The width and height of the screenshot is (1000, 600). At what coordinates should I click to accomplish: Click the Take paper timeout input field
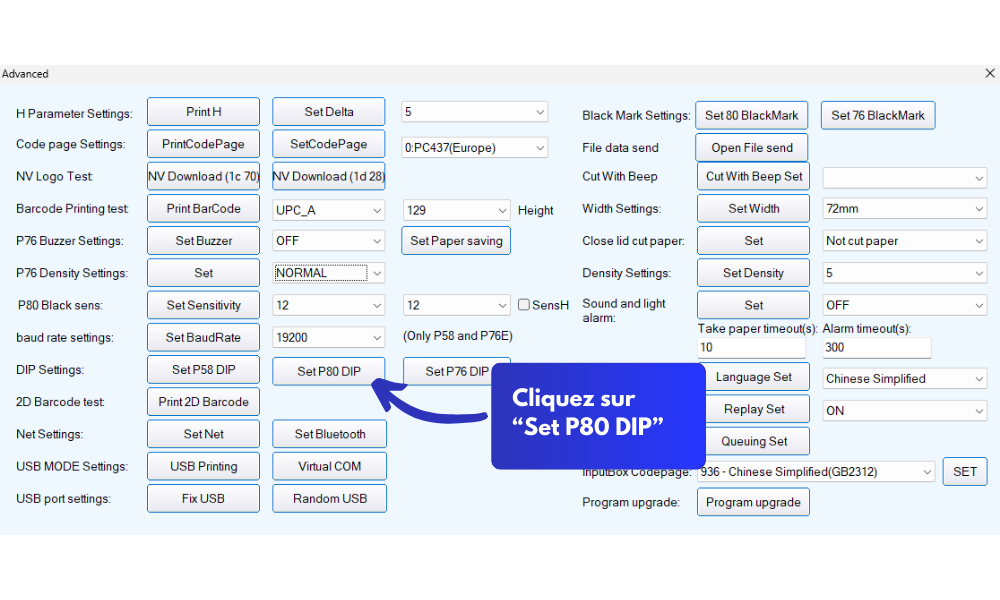pyautogui.click(x=751, y=348)
